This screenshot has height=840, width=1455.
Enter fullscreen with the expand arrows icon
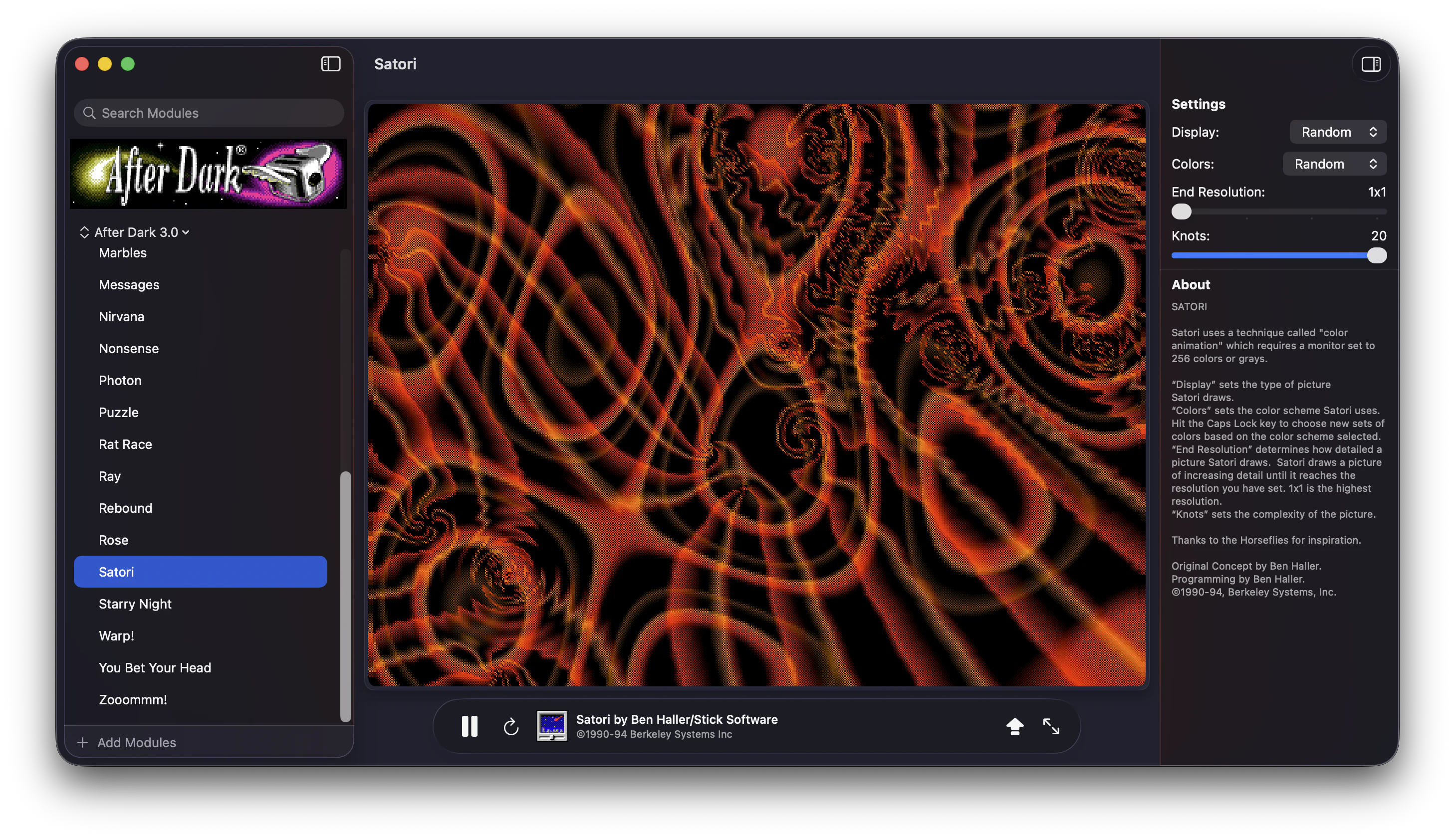1050,726
